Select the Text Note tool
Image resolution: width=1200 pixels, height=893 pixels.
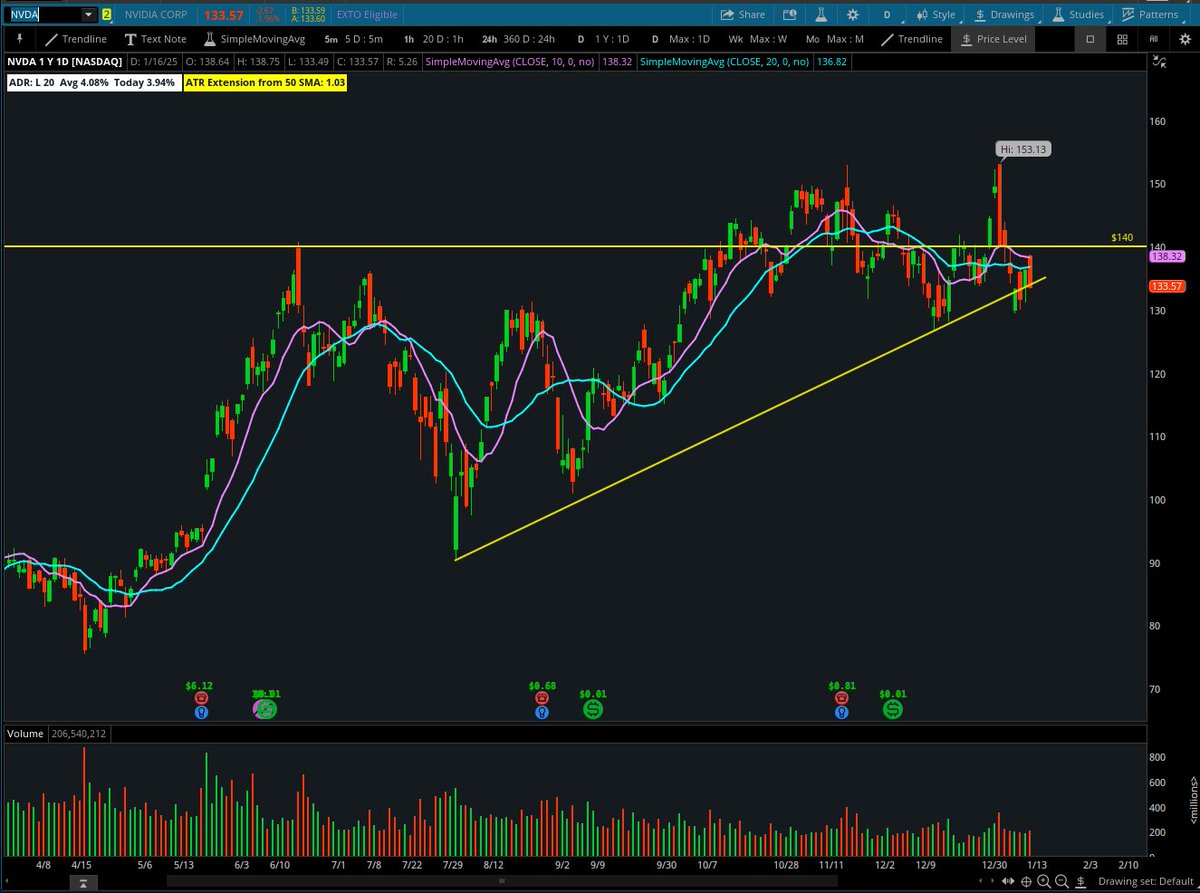click(x=155, y=40)
